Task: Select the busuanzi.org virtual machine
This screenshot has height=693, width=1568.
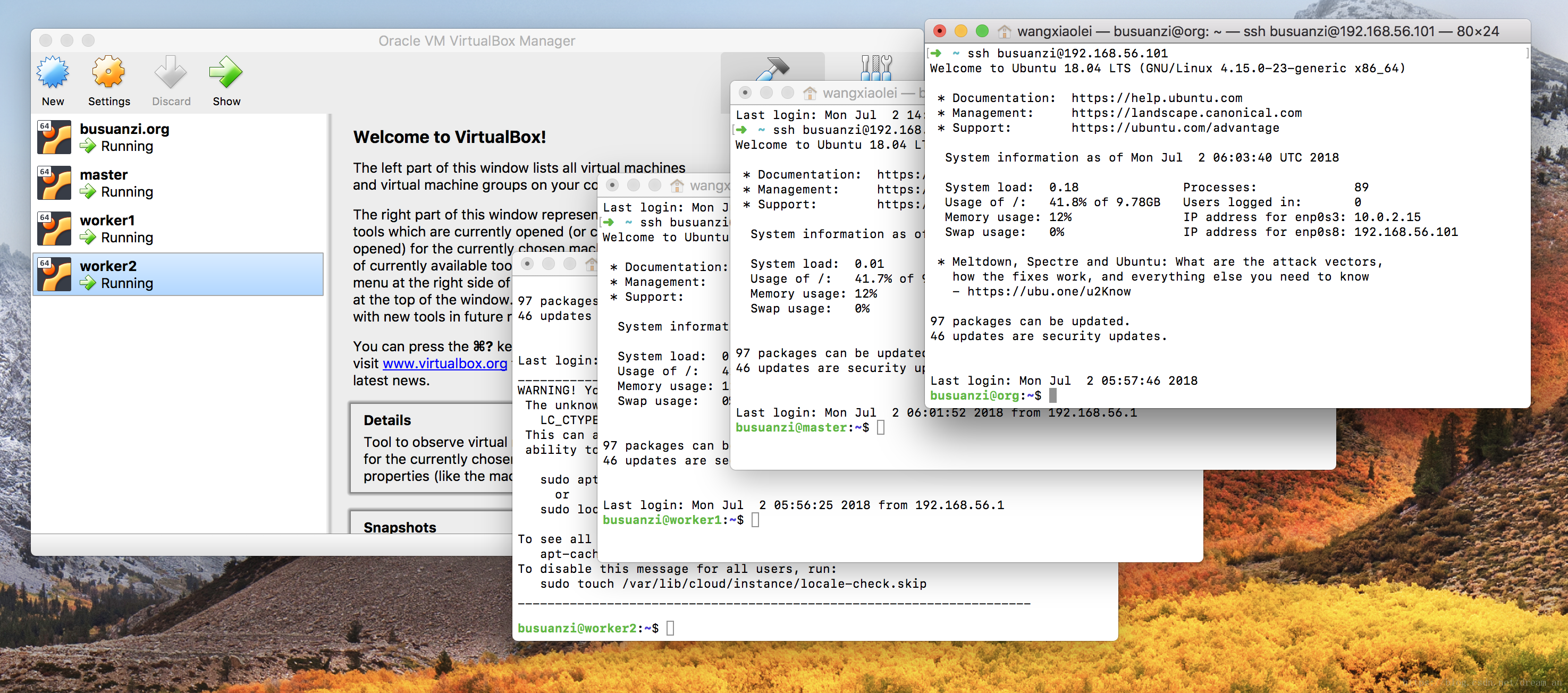Action: 178,138
